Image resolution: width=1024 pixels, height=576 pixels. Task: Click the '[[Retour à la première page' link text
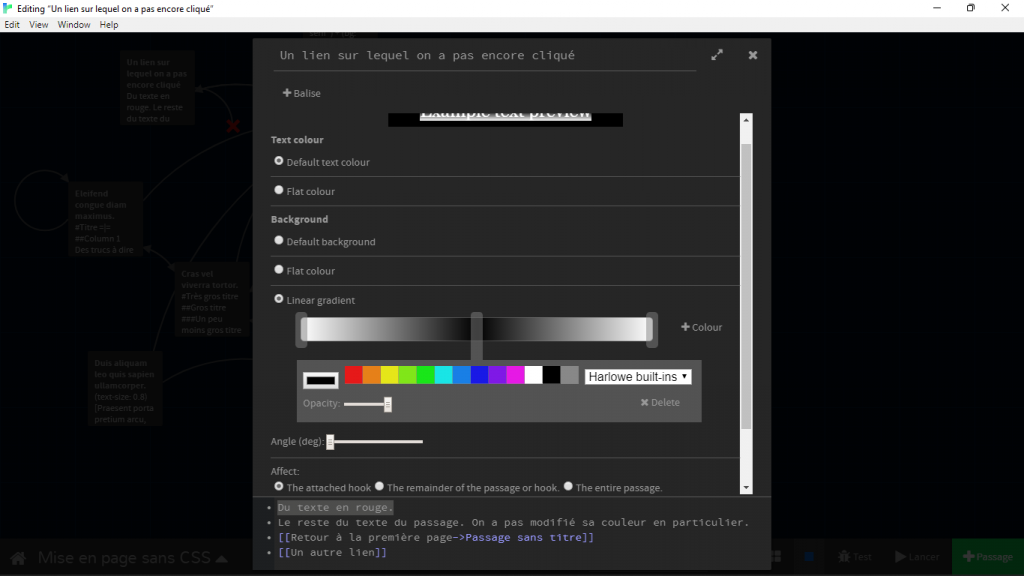pos(368,537)
